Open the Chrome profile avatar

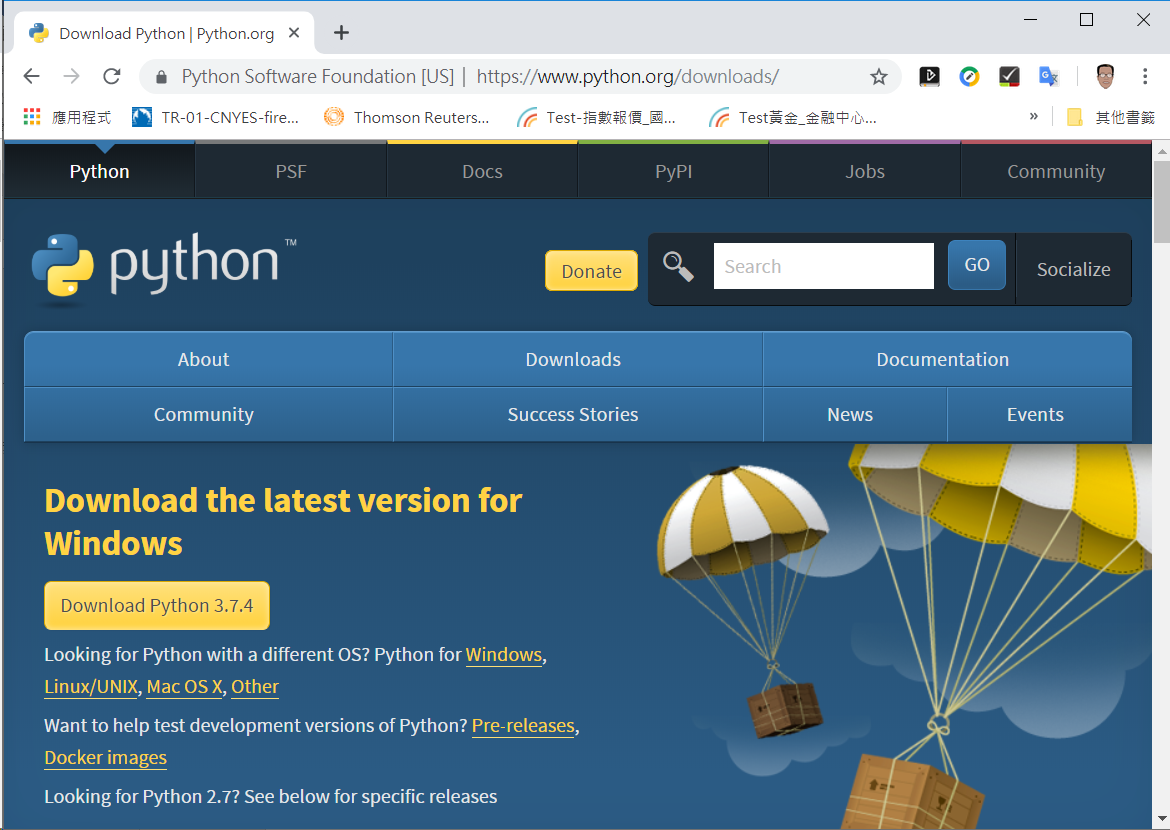1105,76
